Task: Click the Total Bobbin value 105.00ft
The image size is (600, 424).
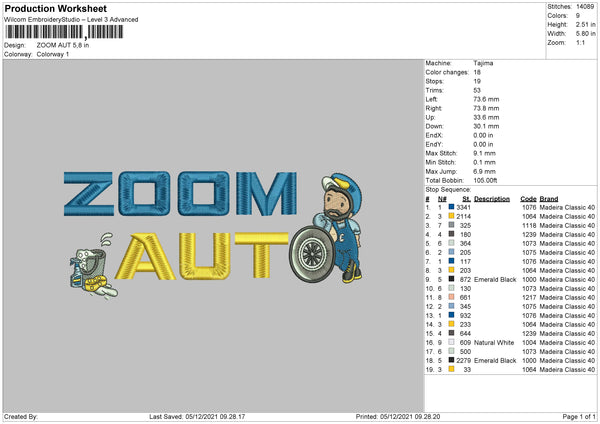Action: [x=485, y=181]
